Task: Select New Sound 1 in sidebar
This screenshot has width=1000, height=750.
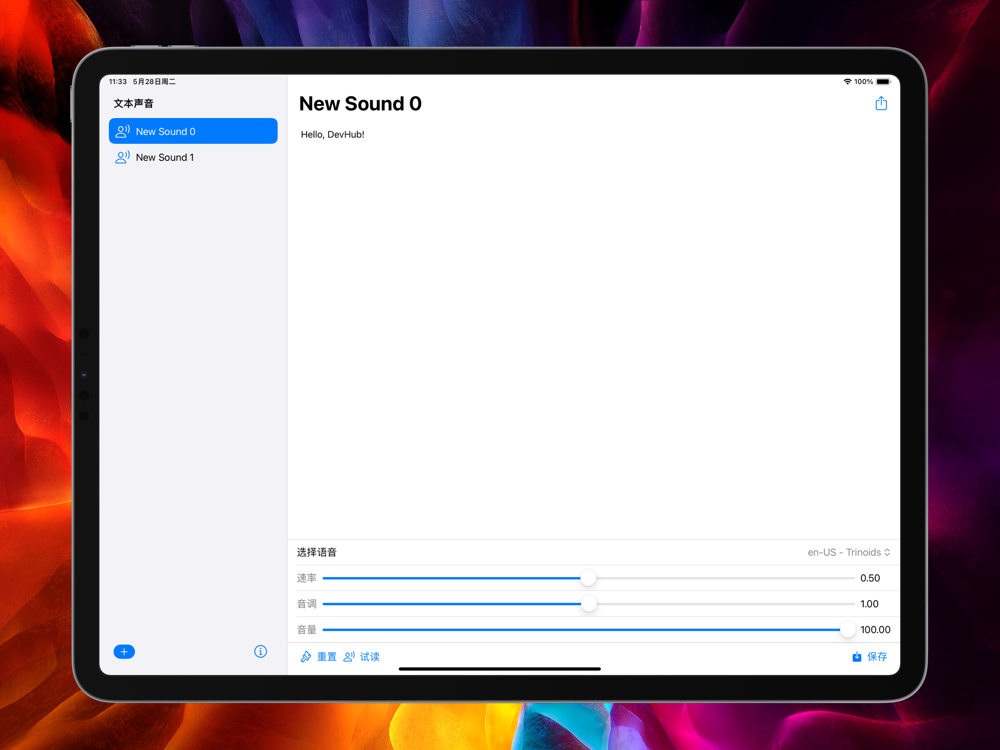Action: click(x=193, y=157)
